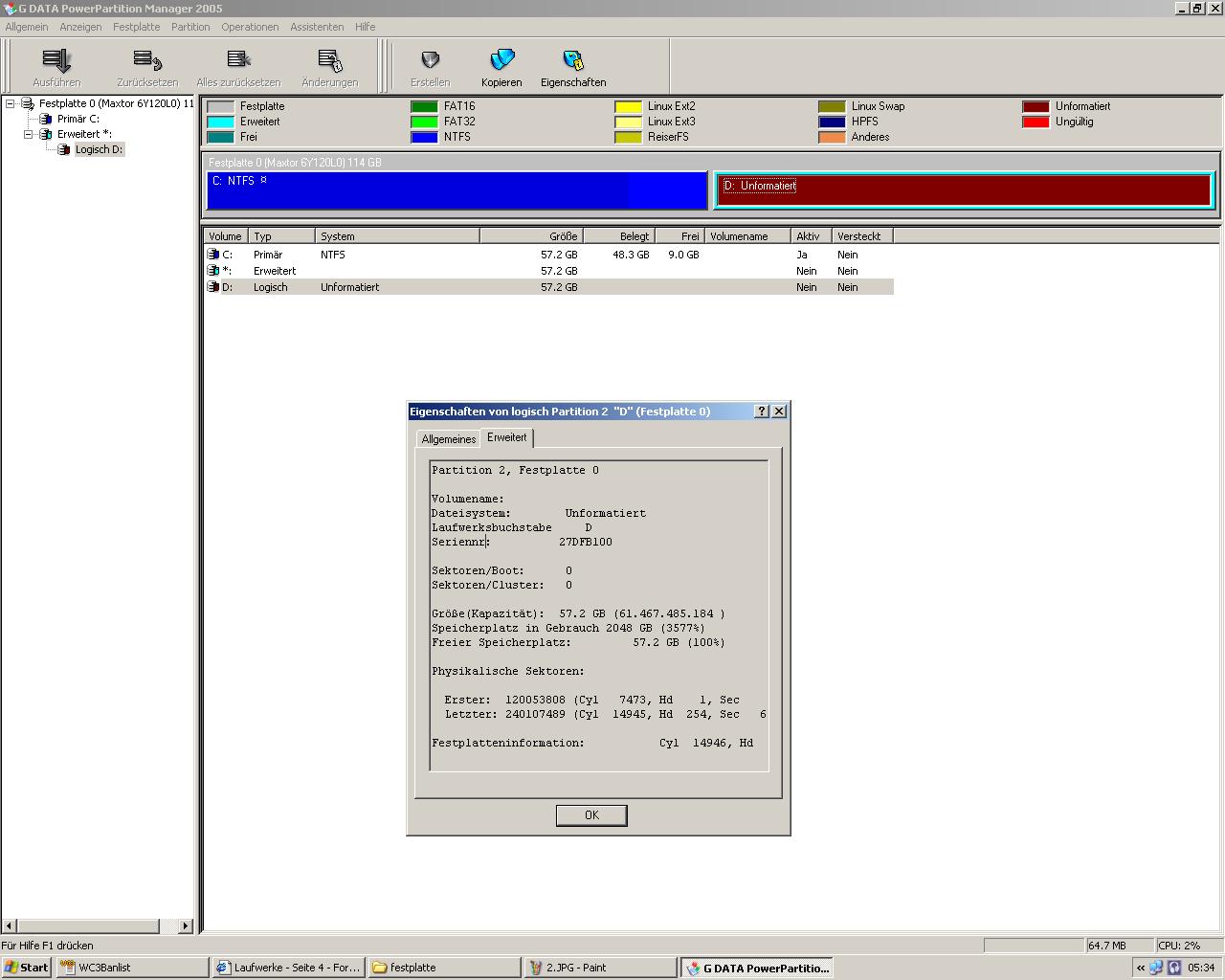This screenshot has height=980, width=1225.
Task: Open the Operationen menu
Action: [x=250, y=27]
